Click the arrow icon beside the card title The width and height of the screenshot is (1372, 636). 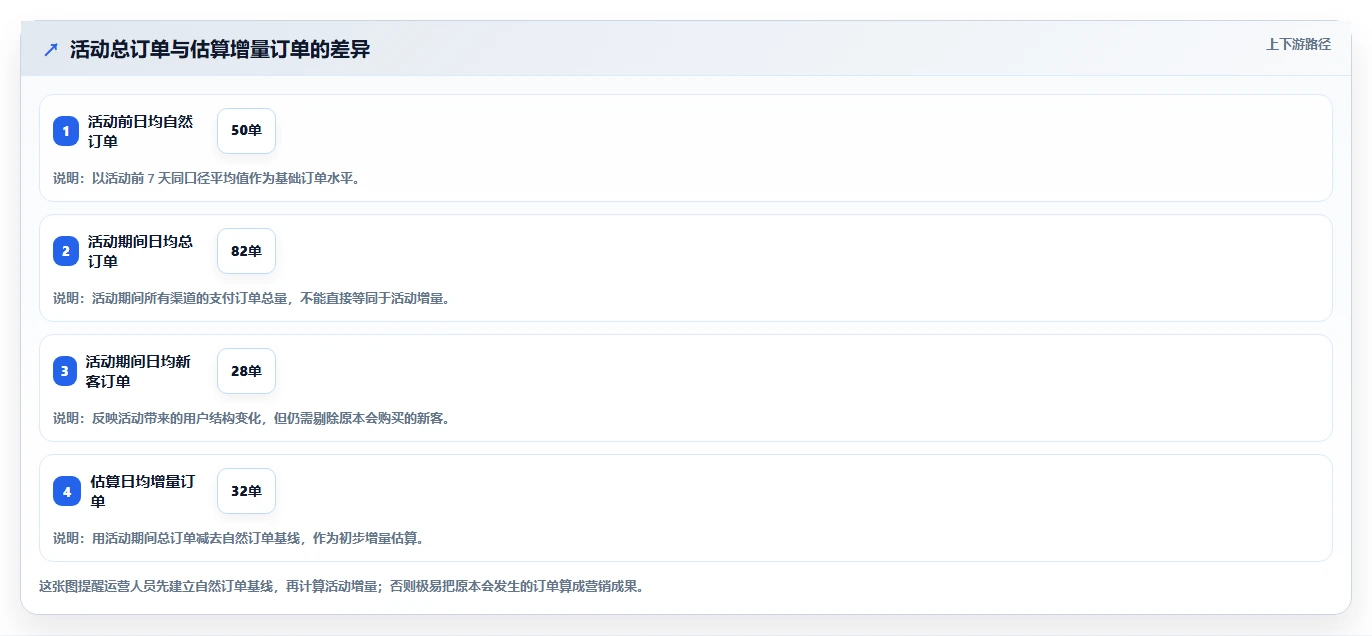pyautogui.click(x=51, y=49)
